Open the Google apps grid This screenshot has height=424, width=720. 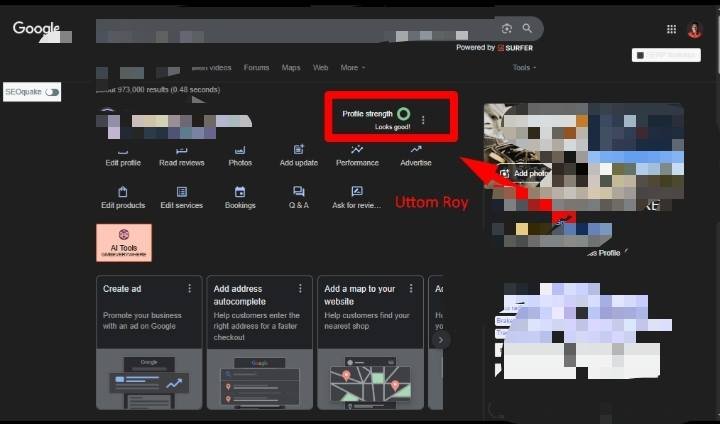pos(671,29)
